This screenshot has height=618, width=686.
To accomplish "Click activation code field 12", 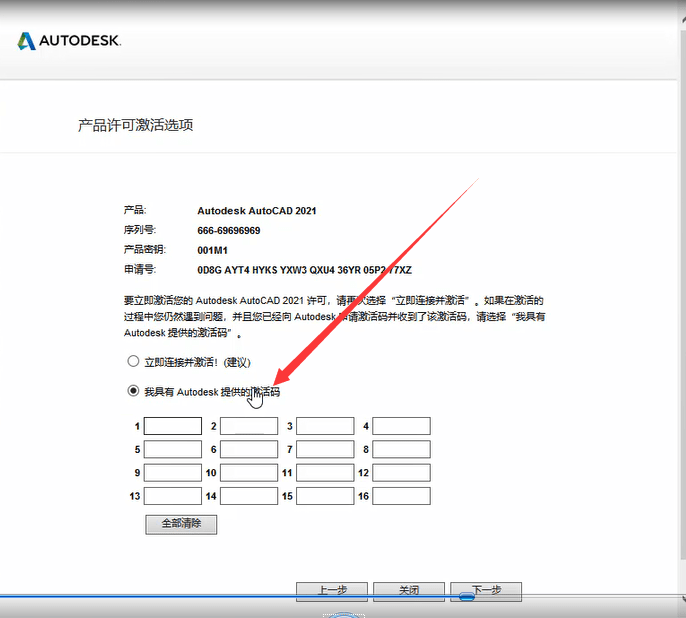I will coord(401,473).
